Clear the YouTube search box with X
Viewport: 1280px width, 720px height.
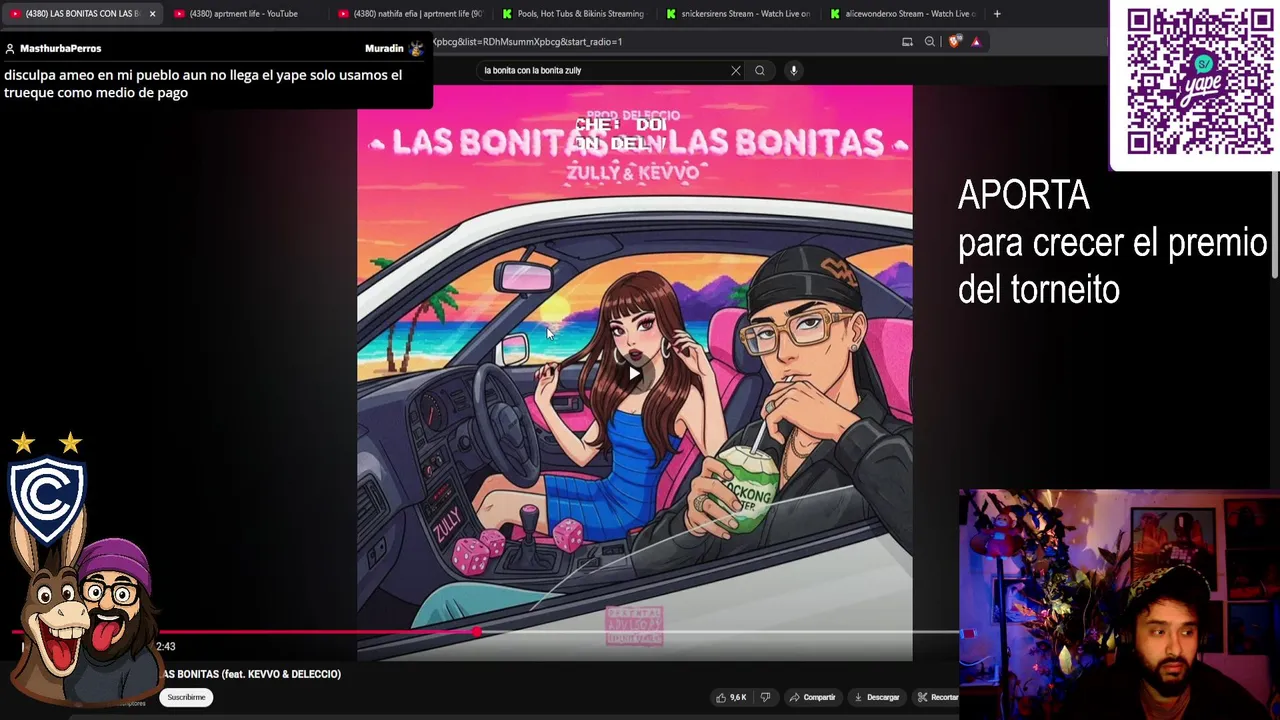736,70
